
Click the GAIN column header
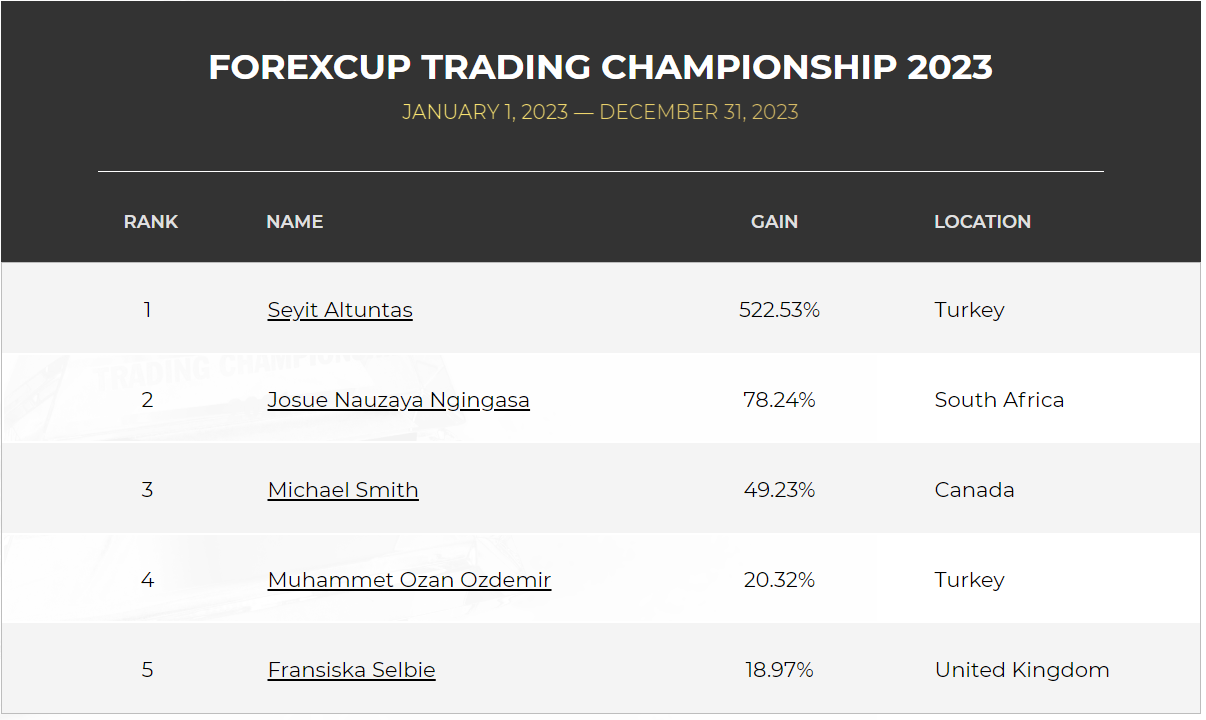tap(775, 222)
